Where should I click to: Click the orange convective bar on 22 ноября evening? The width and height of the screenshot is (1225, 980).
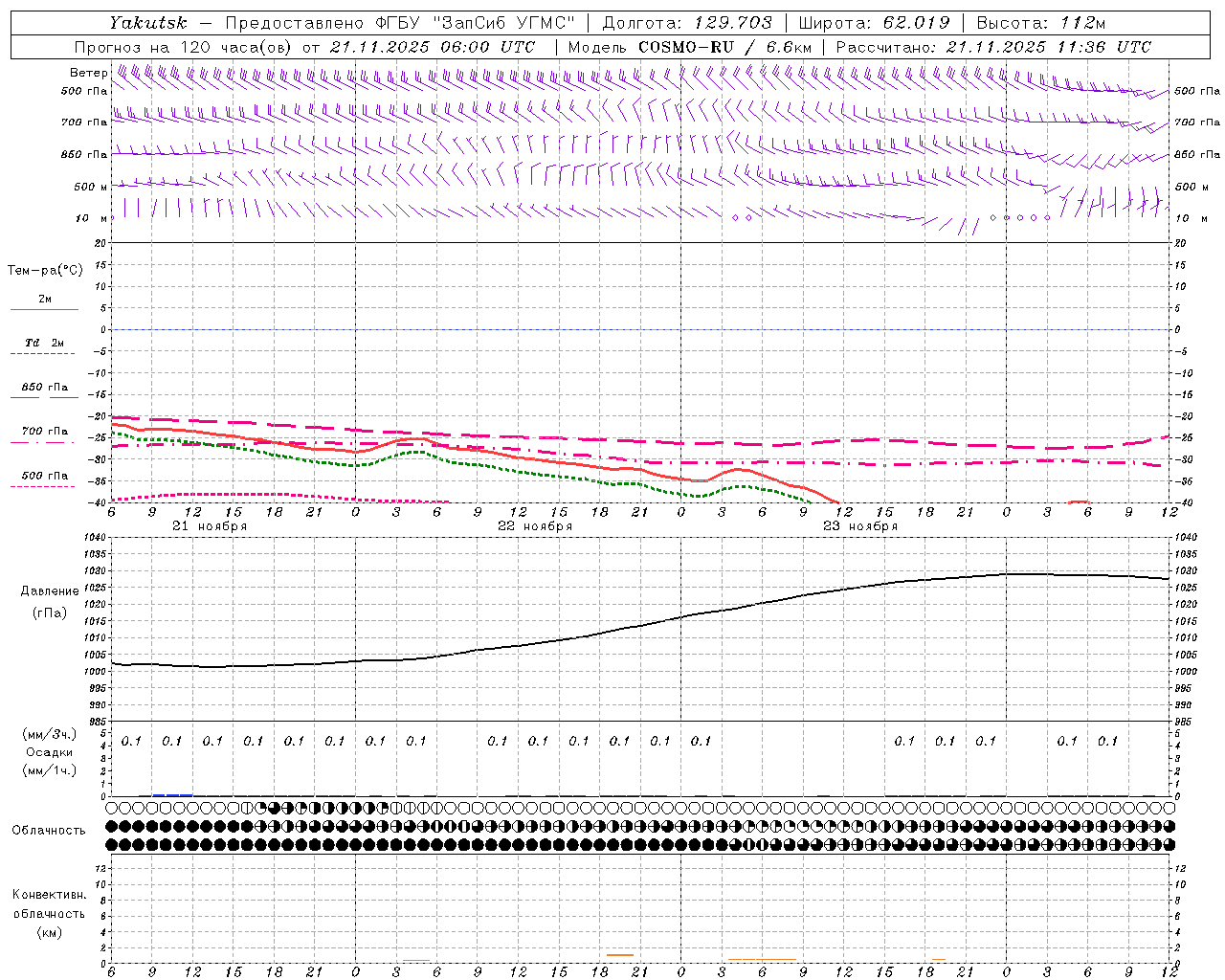coord(620,955)
